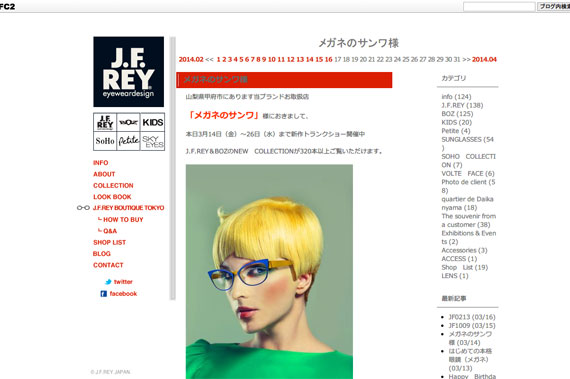Open category Photo de client (58)
570x379 pixels.
(x=468, y=186)
